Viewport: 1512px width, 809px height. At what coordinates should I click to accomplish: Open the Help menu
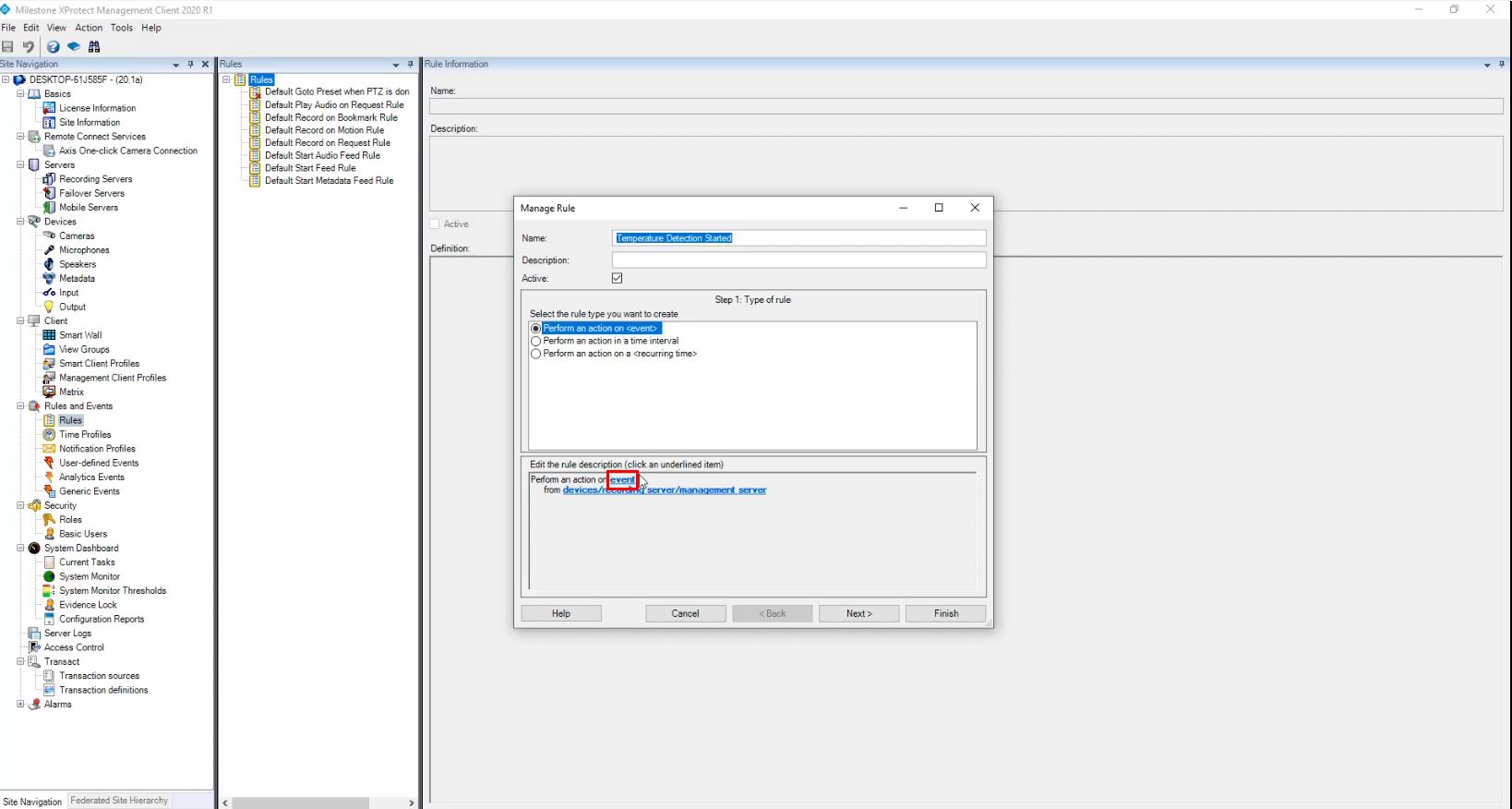click(151, 28)
